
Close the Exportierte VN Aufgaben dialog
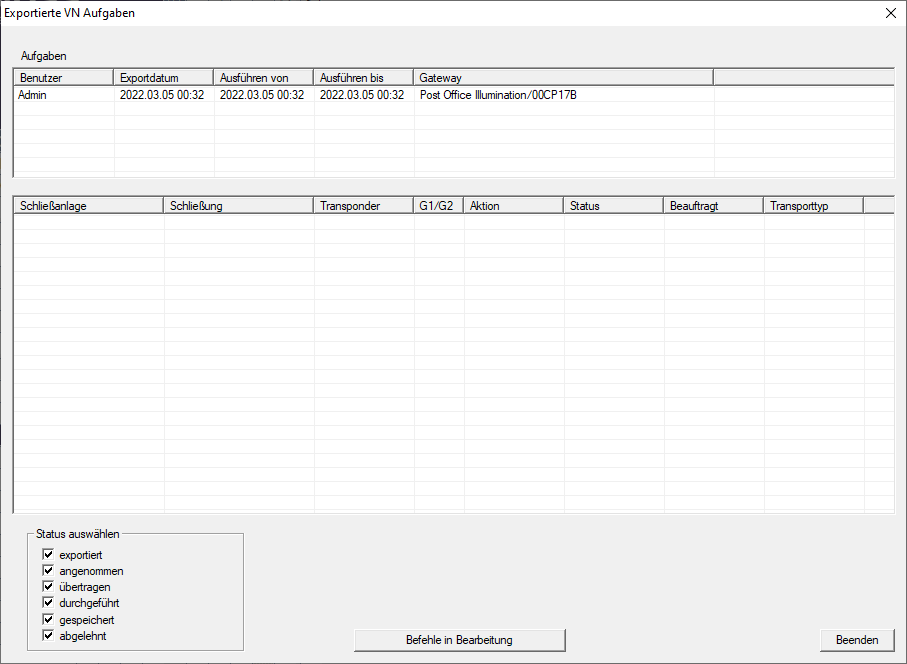[890, 13]
